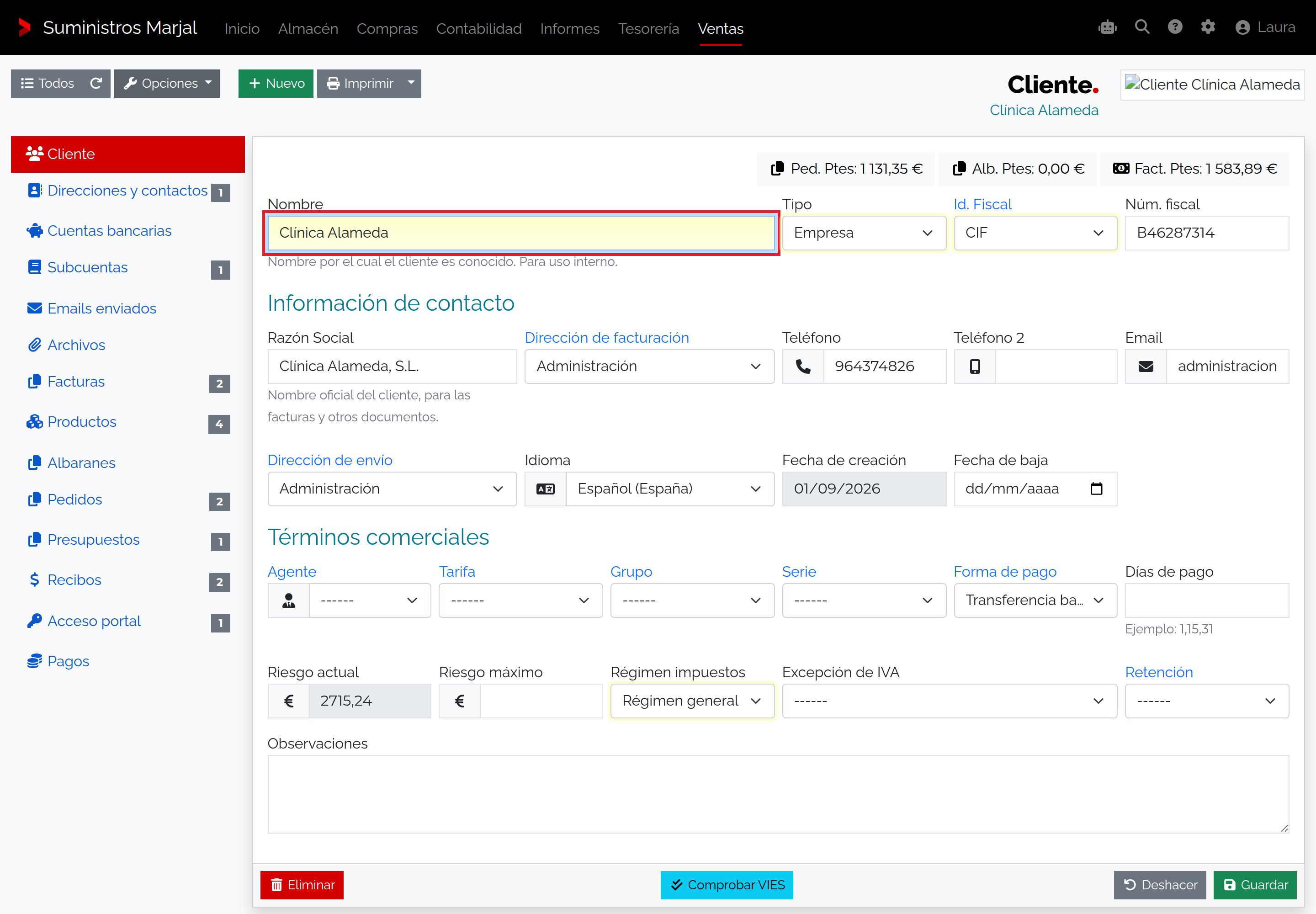Open the Opciones dropdown button
Image resolution: width=1316 pixels, height=914 pixels.
click(x=167, y=84)
